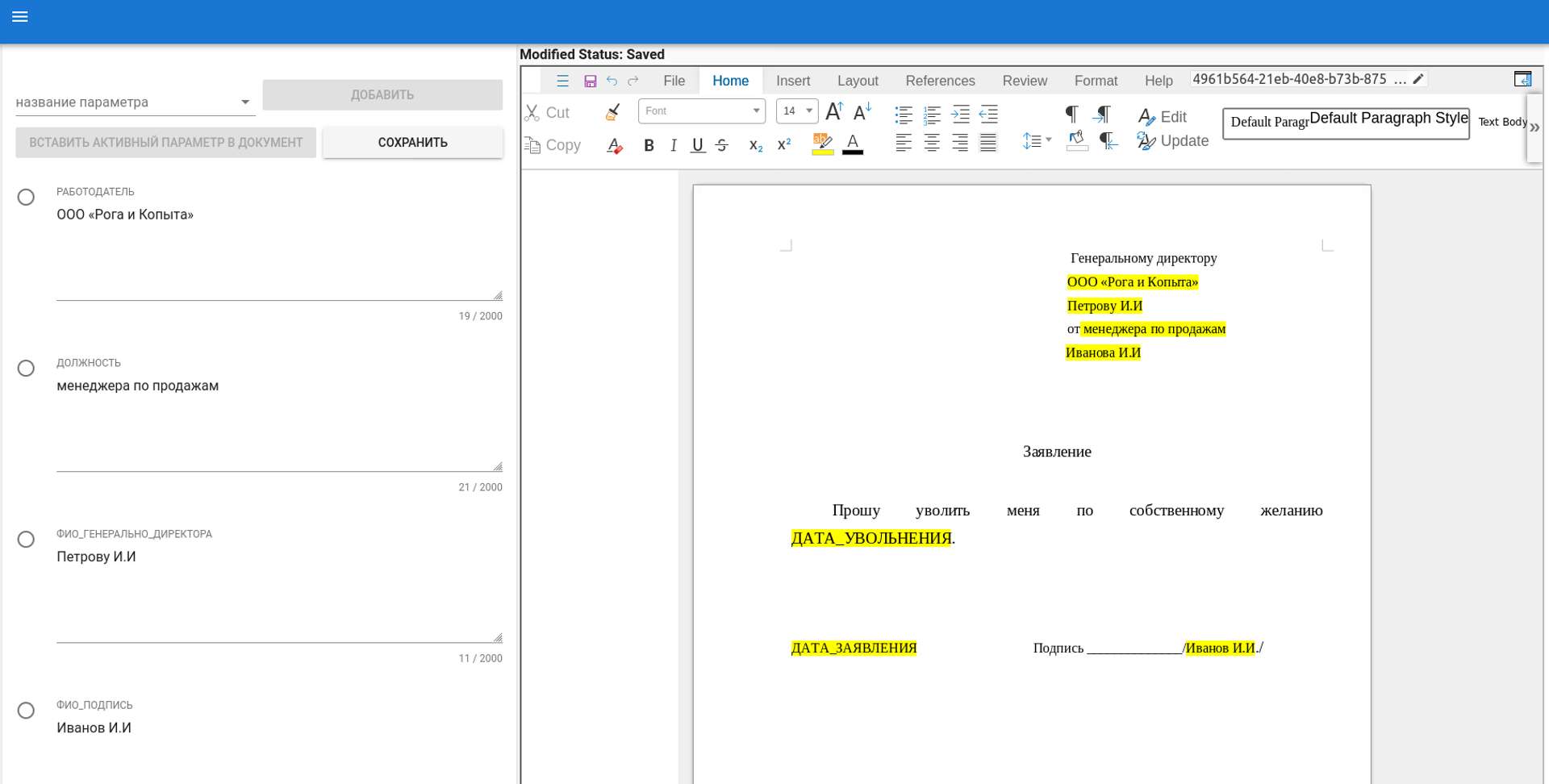This screenshot has height=784, width=1549.
Task: Select the ДОЛЖНОСТЬ parameter radio button
Action: (26, 369)
